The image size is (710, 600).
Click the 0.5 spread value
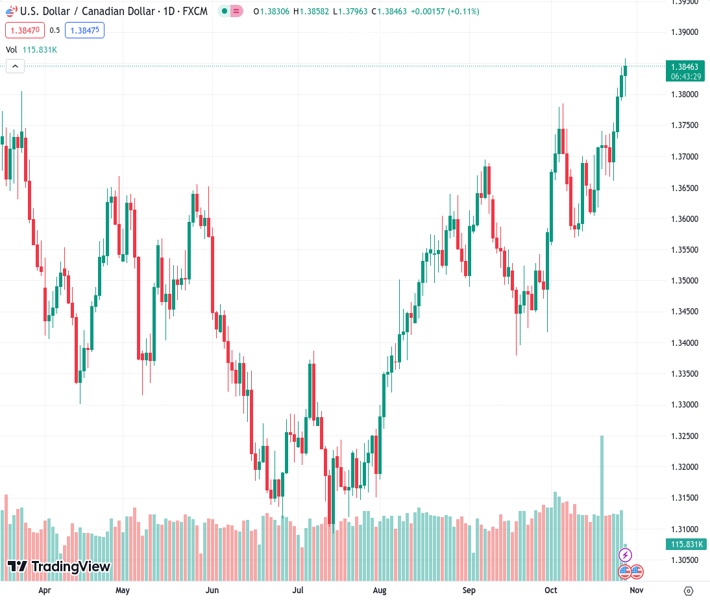click(x=55, y=30)
